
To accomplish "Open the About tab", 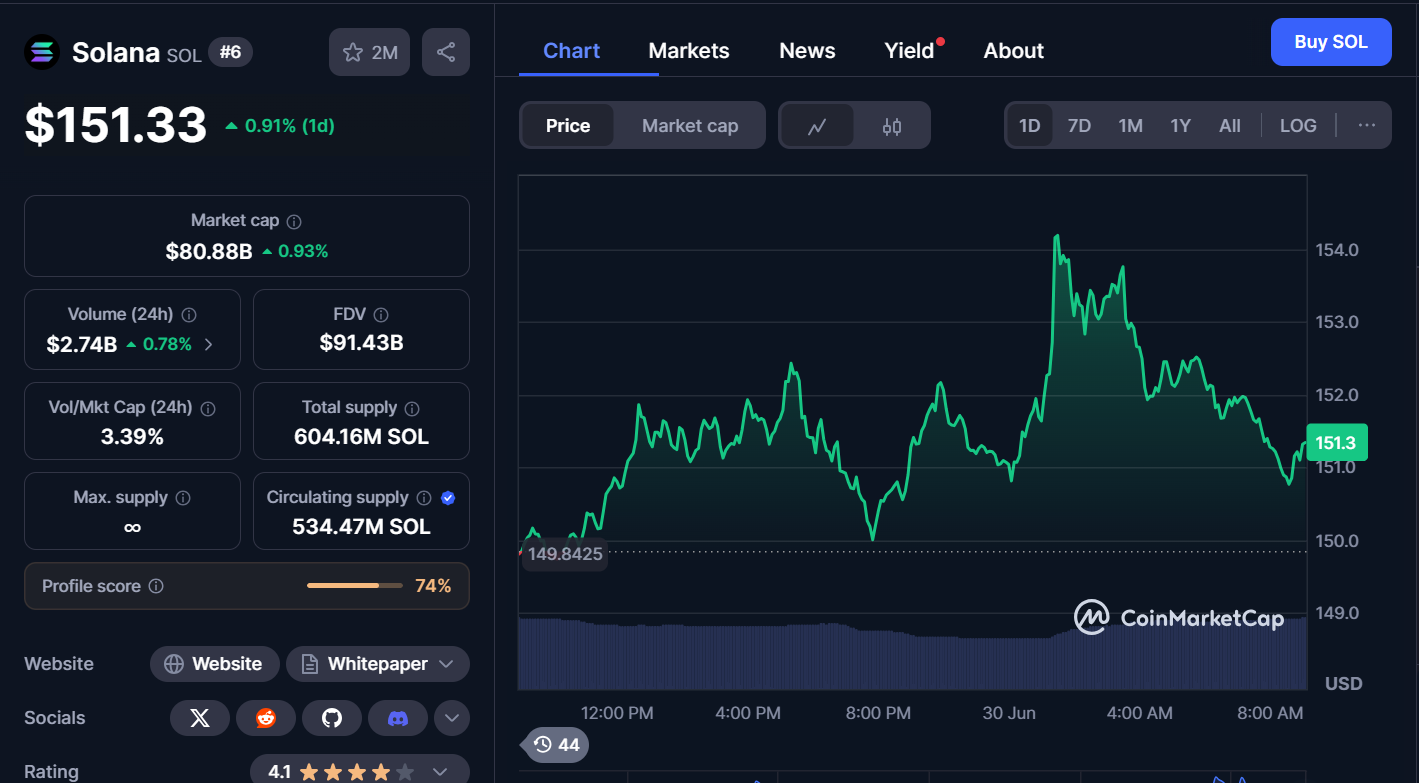I will (1014, 51).
